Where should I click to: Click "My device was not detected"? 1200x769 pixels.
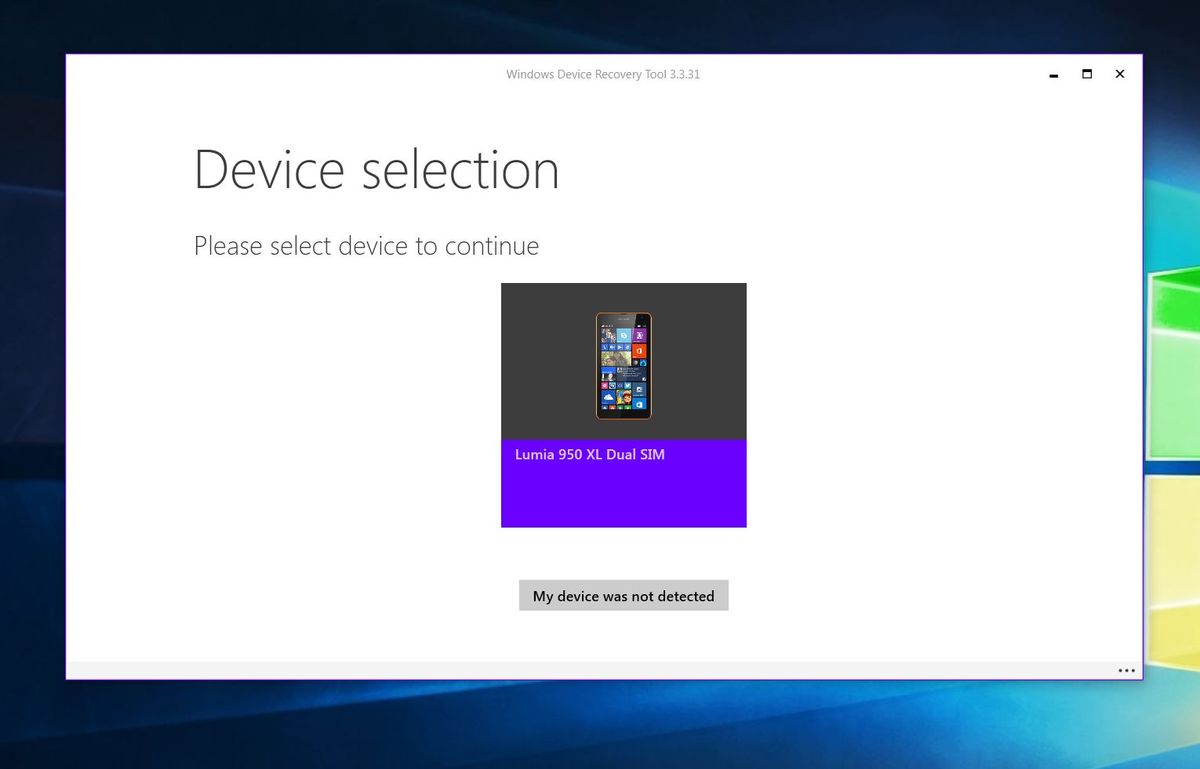point(623,595)
